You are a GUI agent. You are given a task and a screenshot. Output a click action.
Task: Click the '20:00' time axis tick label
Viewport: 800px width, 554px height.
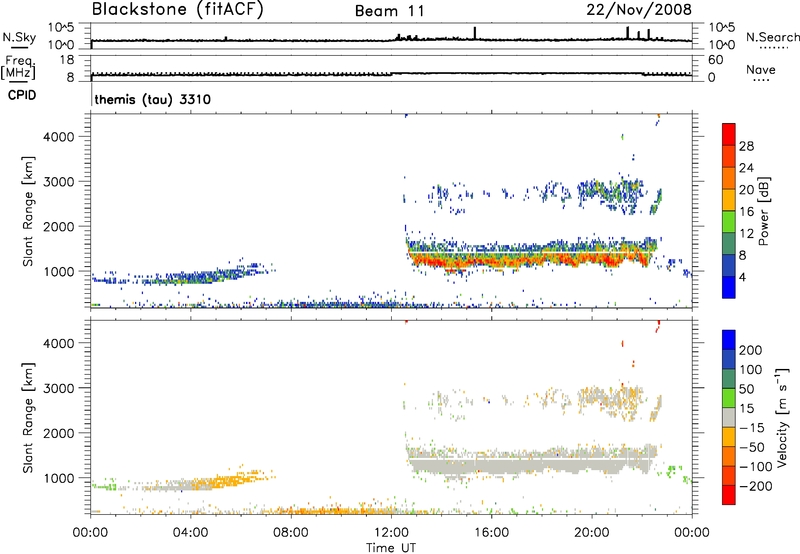click(591, 533)
